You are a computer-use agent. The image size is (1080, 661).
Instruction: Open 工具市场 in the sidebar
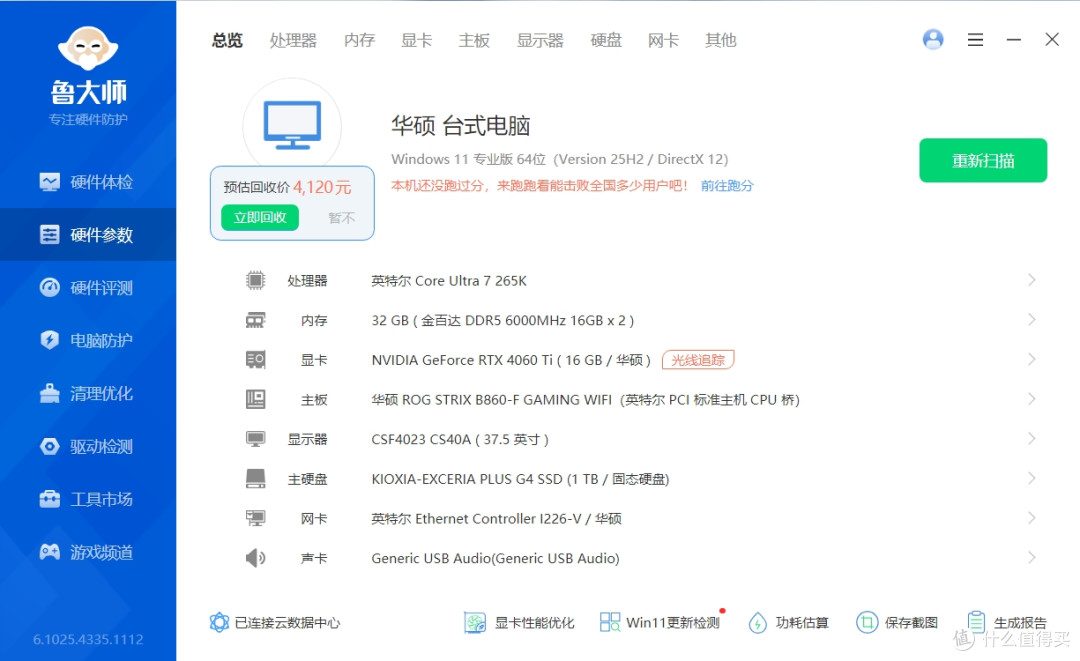87,499
